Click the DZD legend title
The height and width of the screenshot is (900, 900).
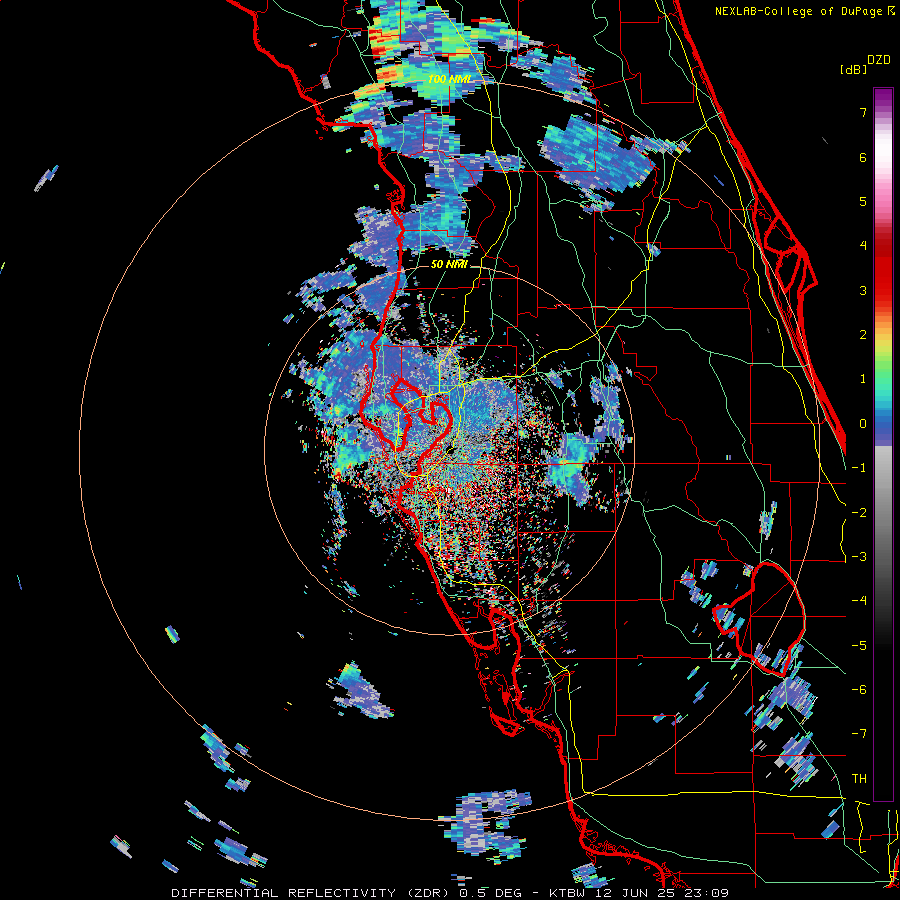coord(879,60)
